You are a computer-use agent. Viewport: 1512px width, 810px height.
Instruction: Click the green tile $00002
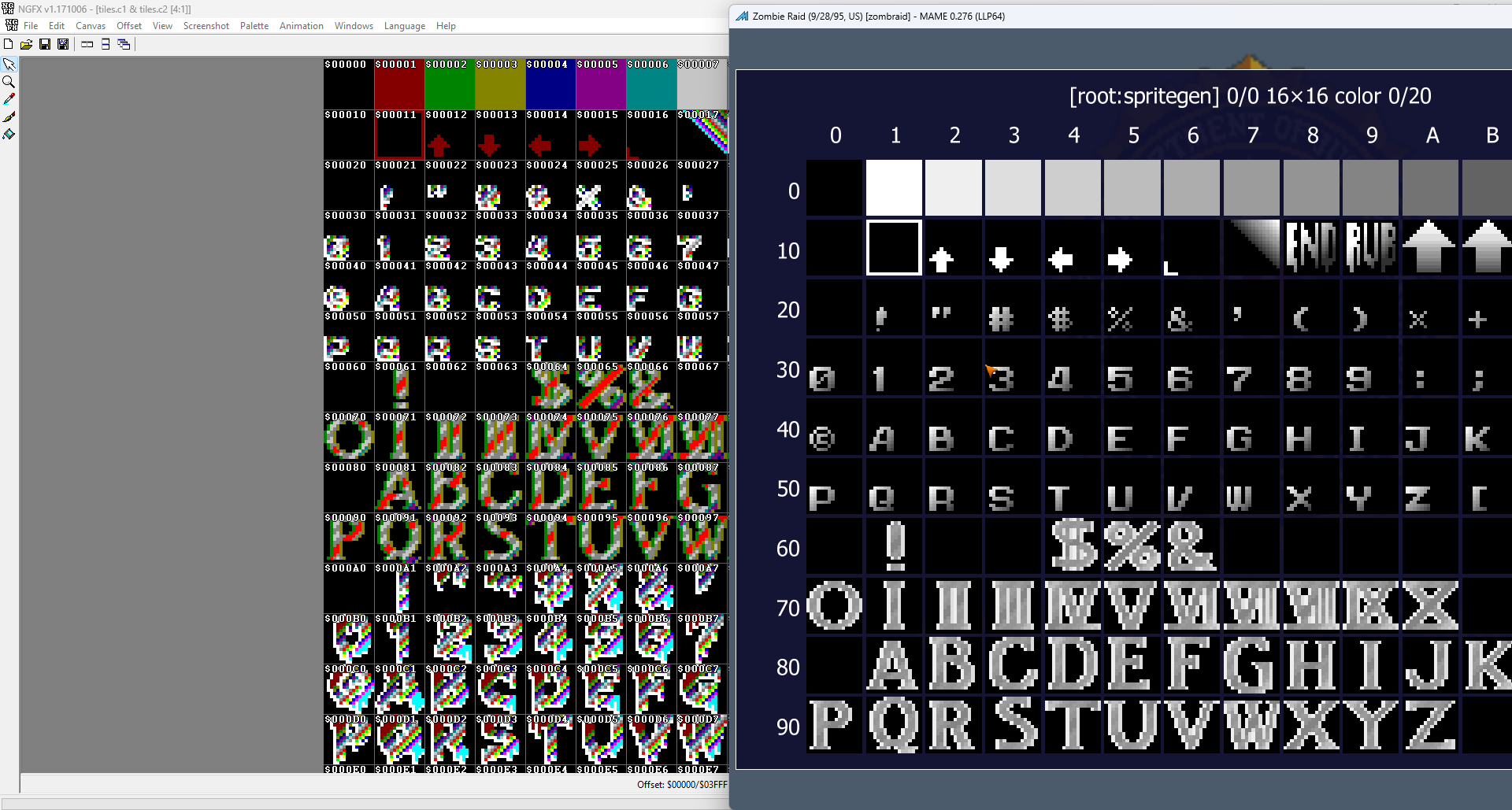[x=450, y=84]
